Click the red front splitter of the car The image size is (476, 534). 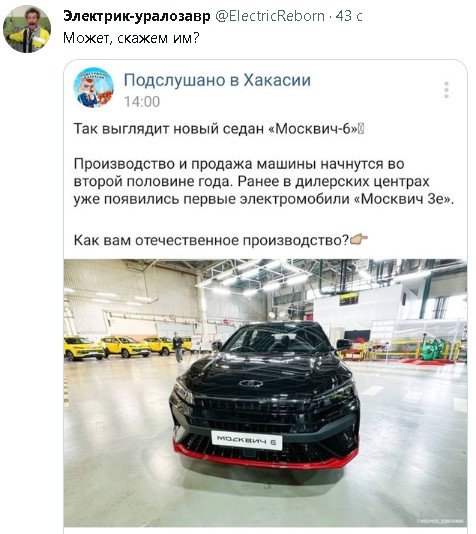[266, 456]
